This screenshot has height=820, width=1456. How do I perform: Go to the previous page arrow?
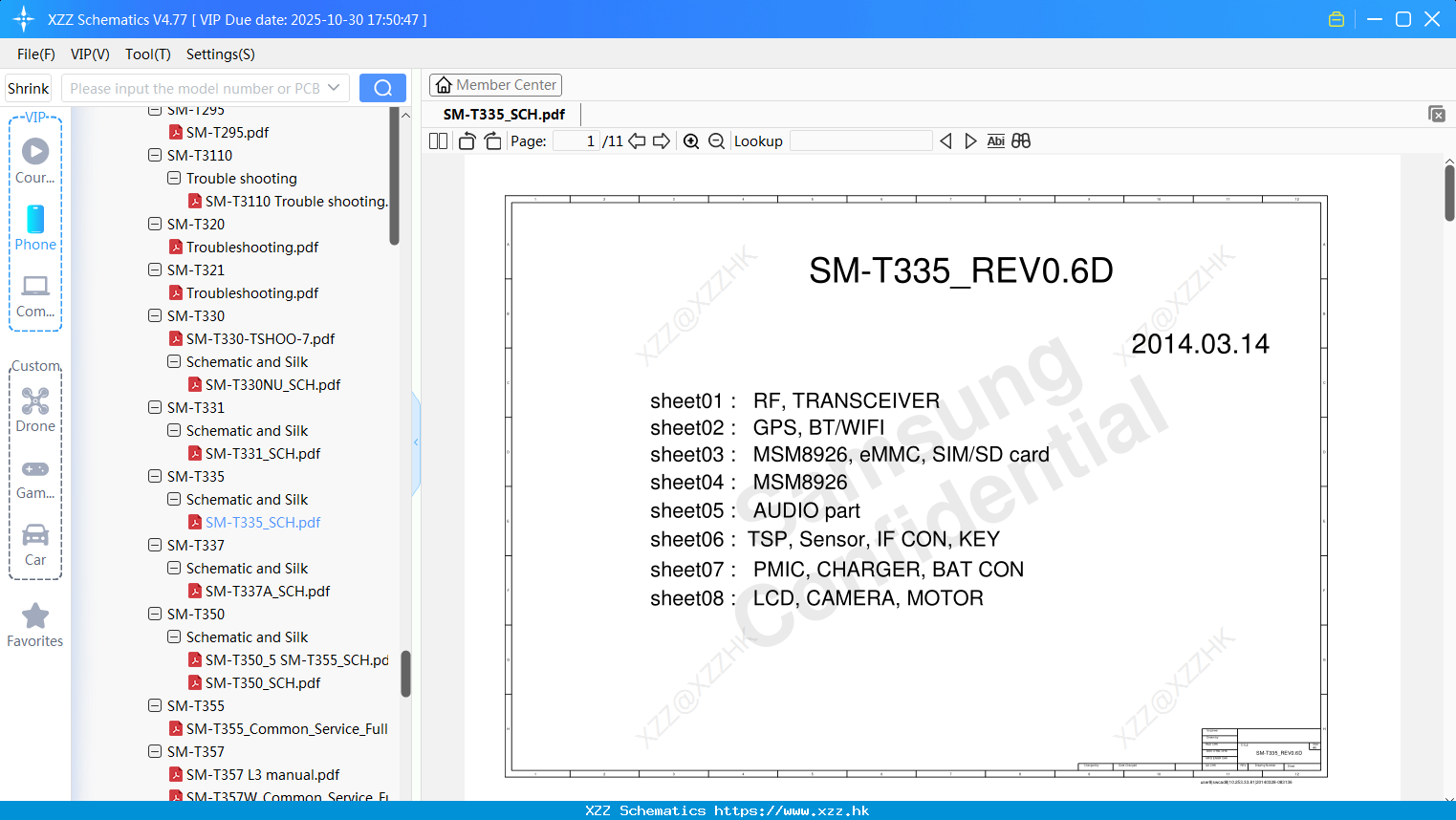pos(637,141)
